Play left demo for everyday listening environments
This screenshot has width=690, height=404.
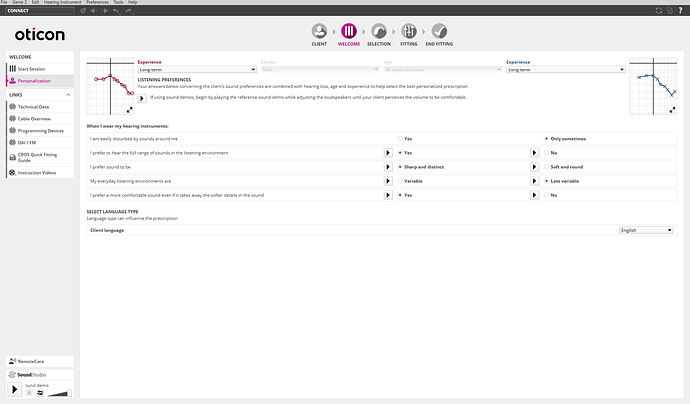tap(388, 181)
